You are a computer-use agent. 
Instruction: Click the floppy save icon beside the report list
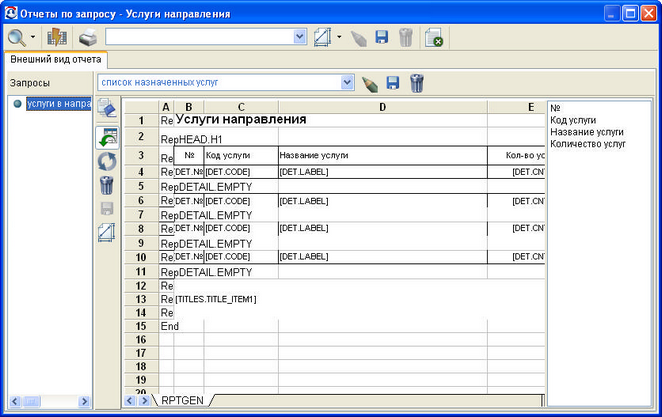pos(393,83)
